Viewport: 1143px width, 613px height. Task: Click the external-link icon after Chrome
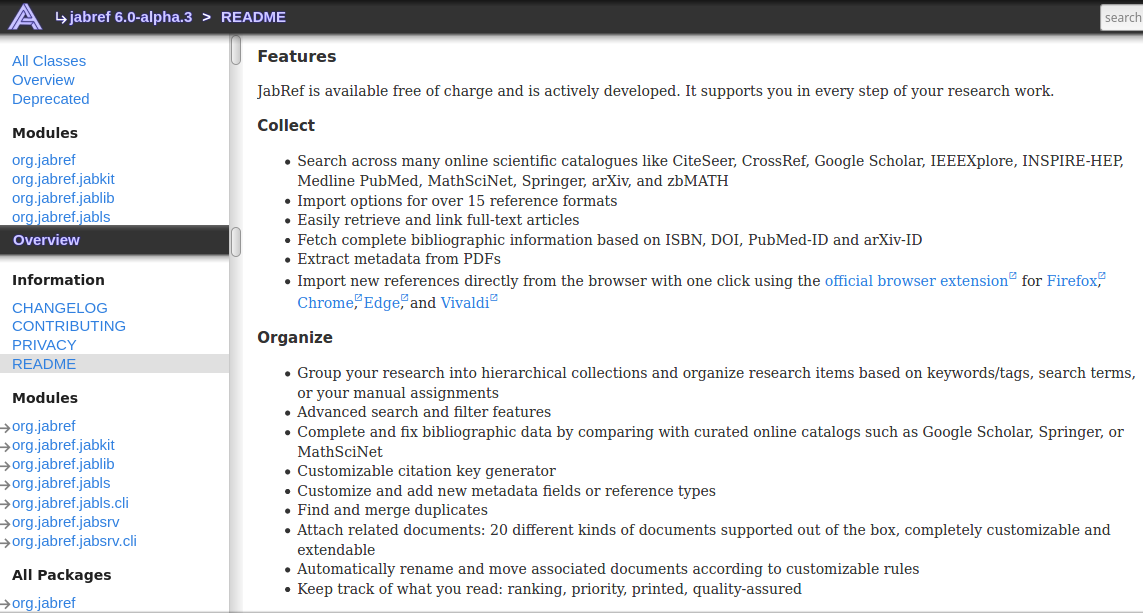click(x=359, y=299)
